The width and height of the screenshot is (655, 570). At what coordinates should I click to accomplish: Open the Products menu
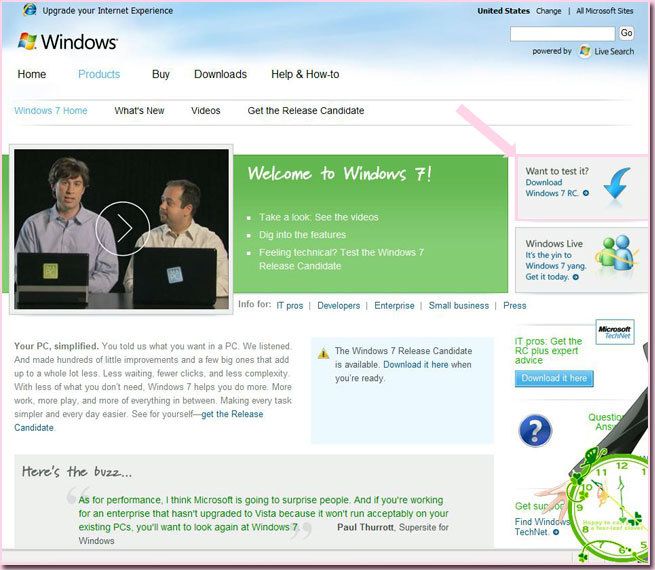[x=99, y=74]
